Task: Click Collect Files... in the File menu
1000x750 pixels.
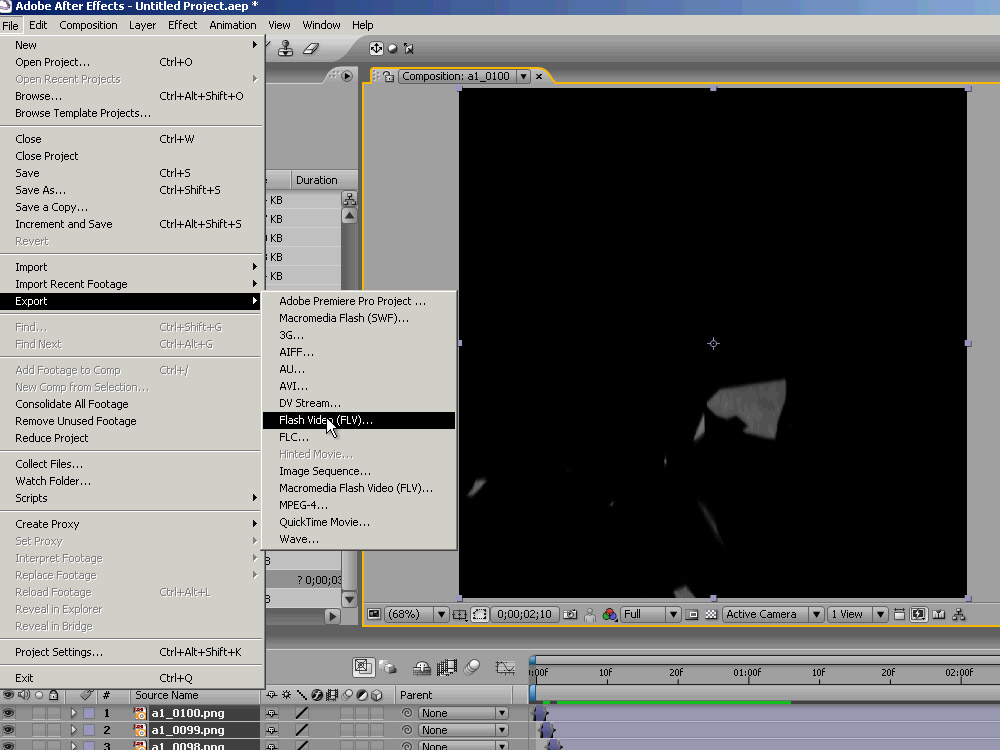Action: click(131, 464)
